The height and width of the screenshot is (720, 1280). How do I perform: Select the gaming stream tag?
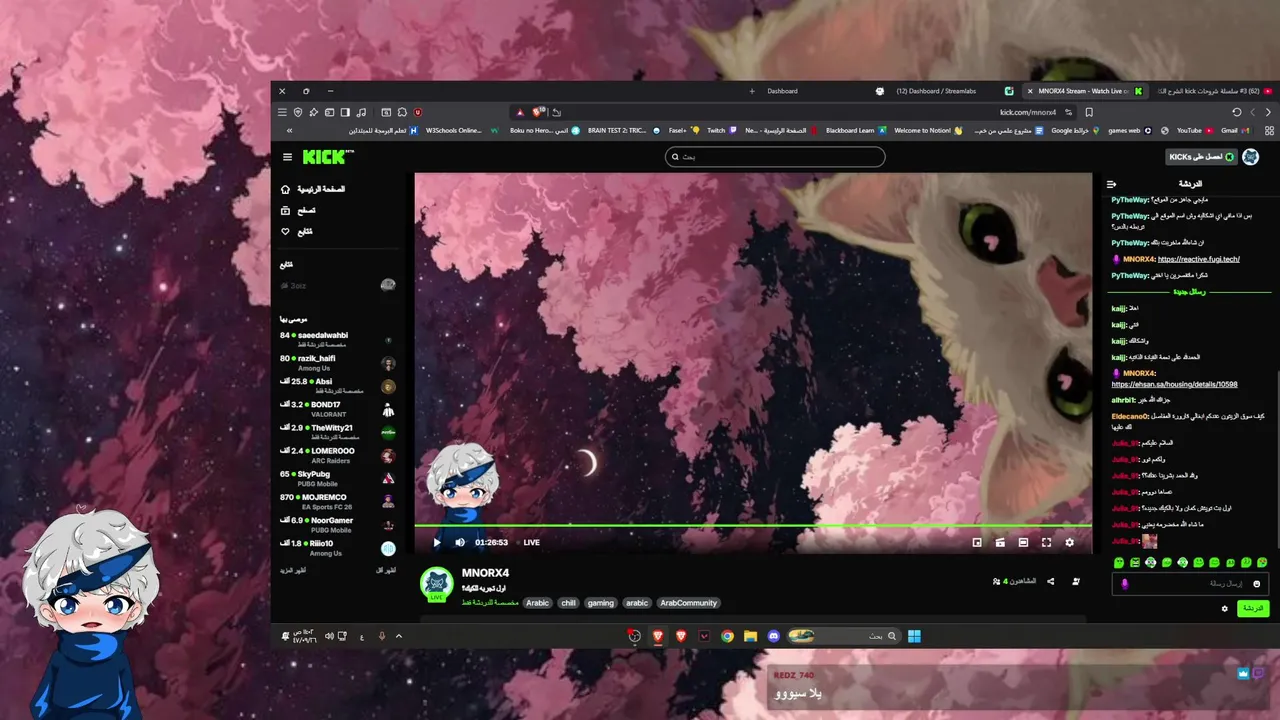tap(601, 603)
